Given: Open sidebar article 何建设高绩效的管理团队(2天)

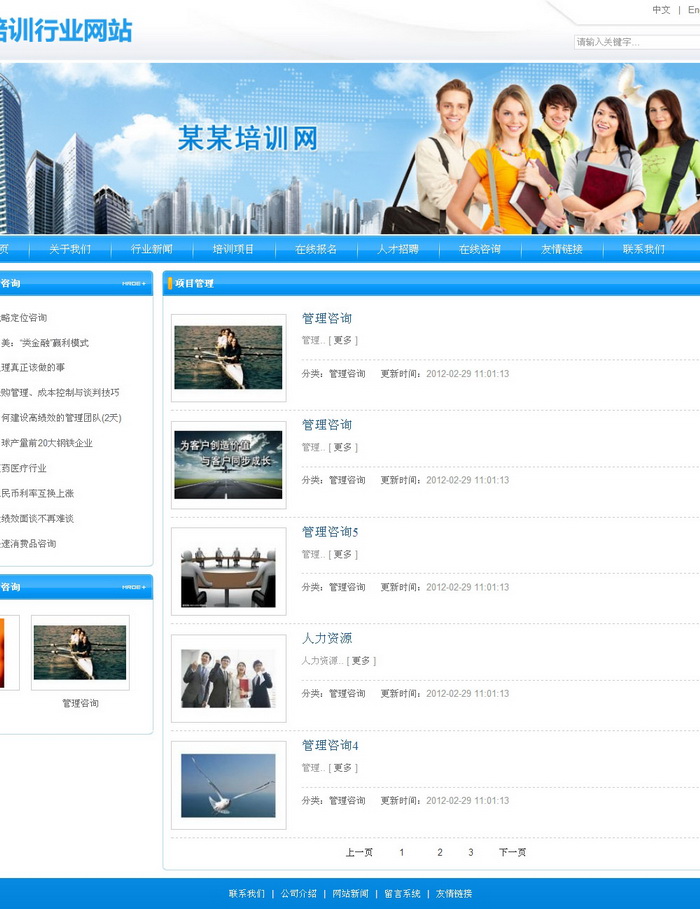Looking at the screenshot, I should pyautogui.click(x=61, y=418).
